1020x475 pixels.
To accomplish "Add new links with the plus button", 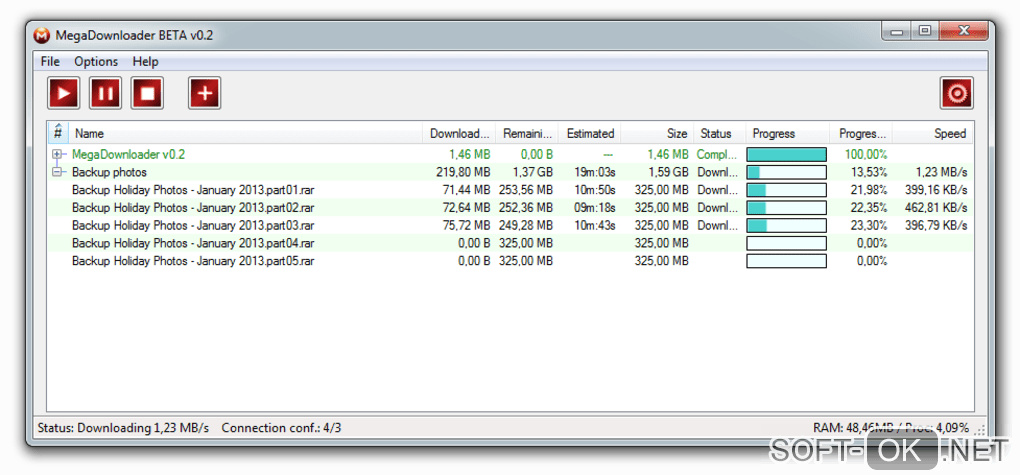I will [205, 93].
